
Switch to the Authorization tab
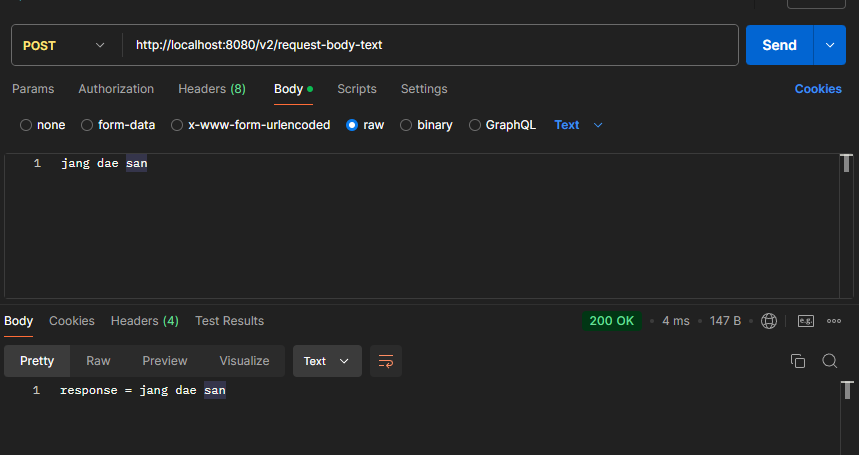pos(116,89)
